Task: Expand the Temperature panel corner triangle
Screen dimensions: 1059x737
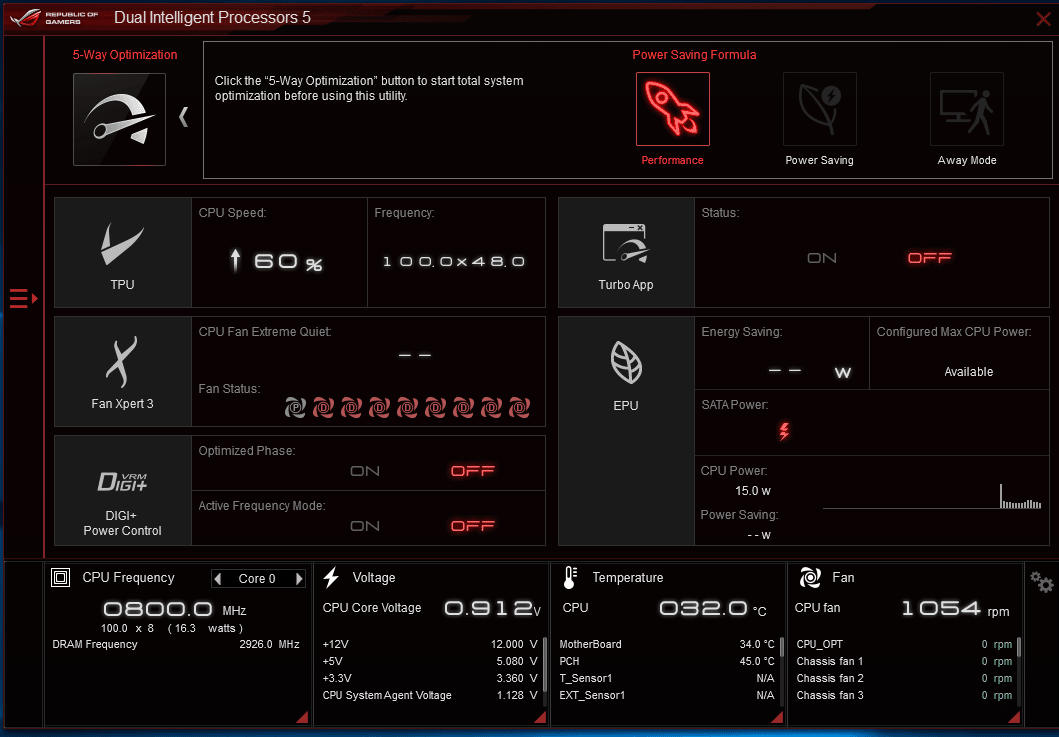Action: (x=777, y=717)
